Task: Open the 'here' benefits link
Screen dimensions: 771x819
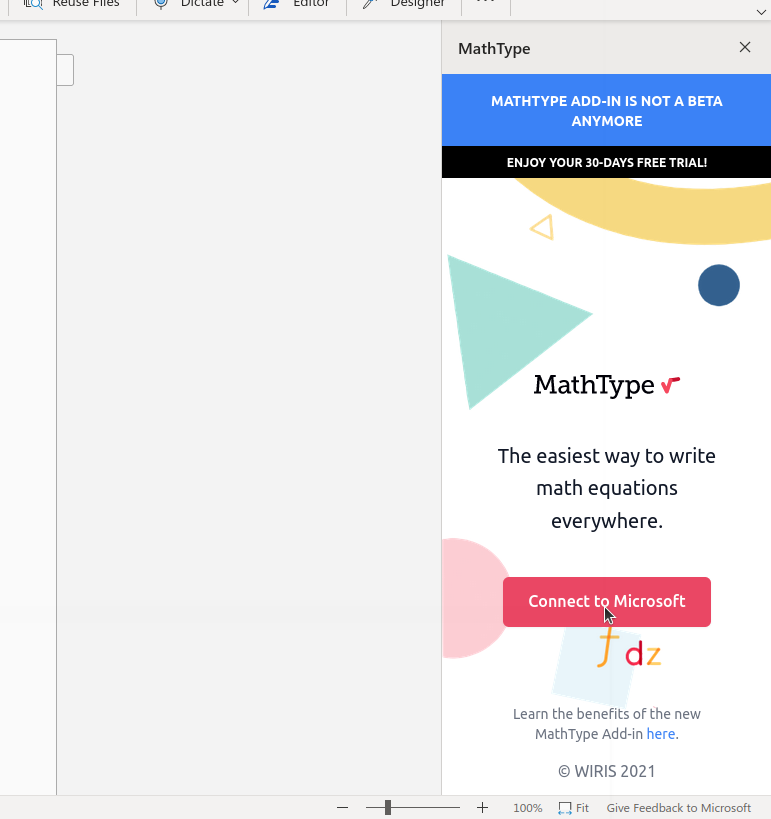Action: coord(660,734)
